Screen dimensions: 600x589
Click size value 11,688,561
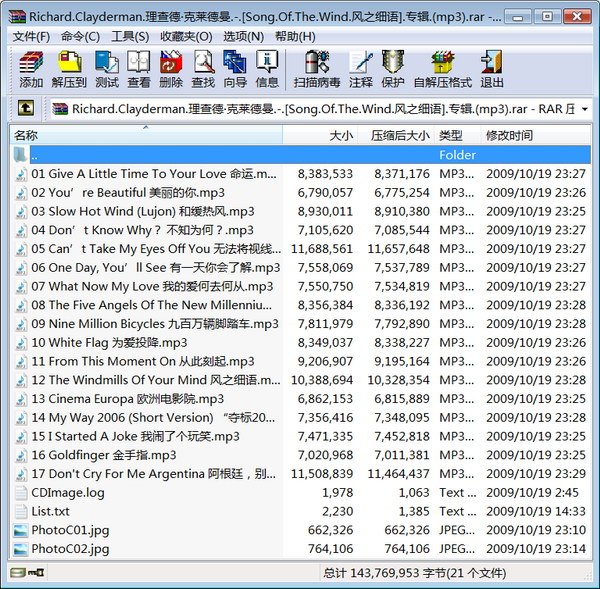tap(322, 249)
